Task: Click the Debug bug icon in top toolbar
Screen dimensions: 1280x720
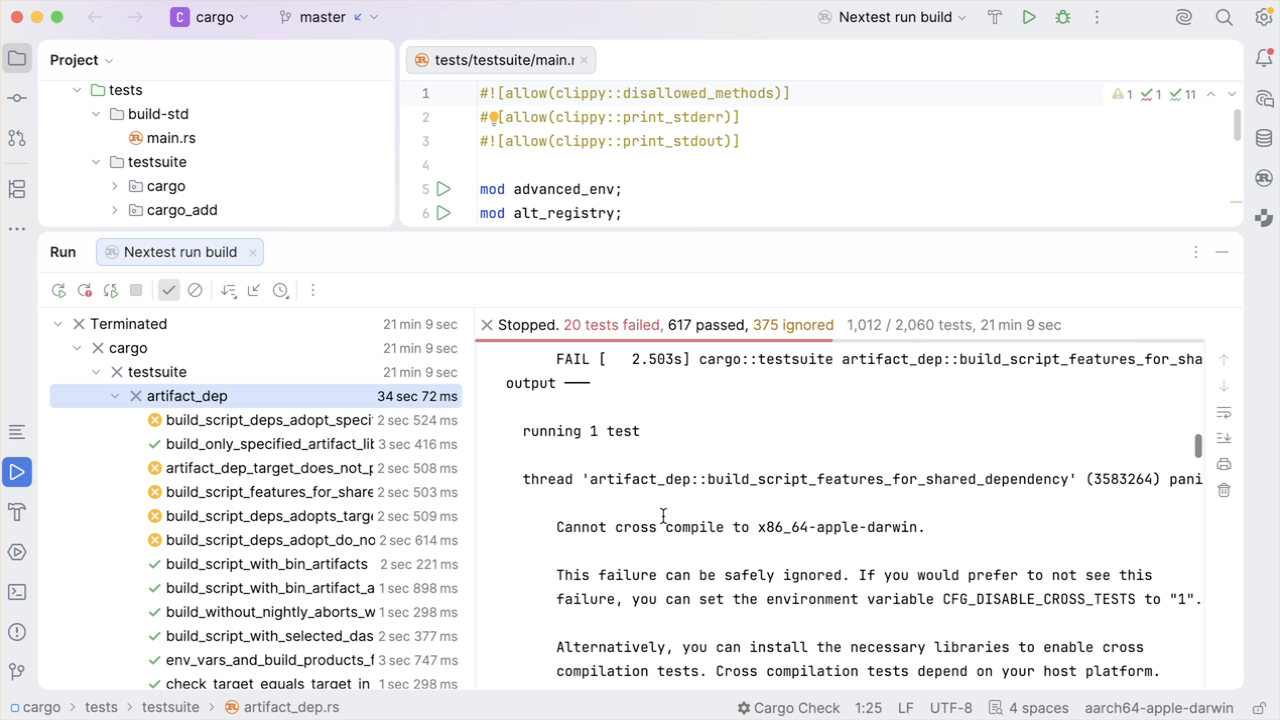Action: 1062,17
